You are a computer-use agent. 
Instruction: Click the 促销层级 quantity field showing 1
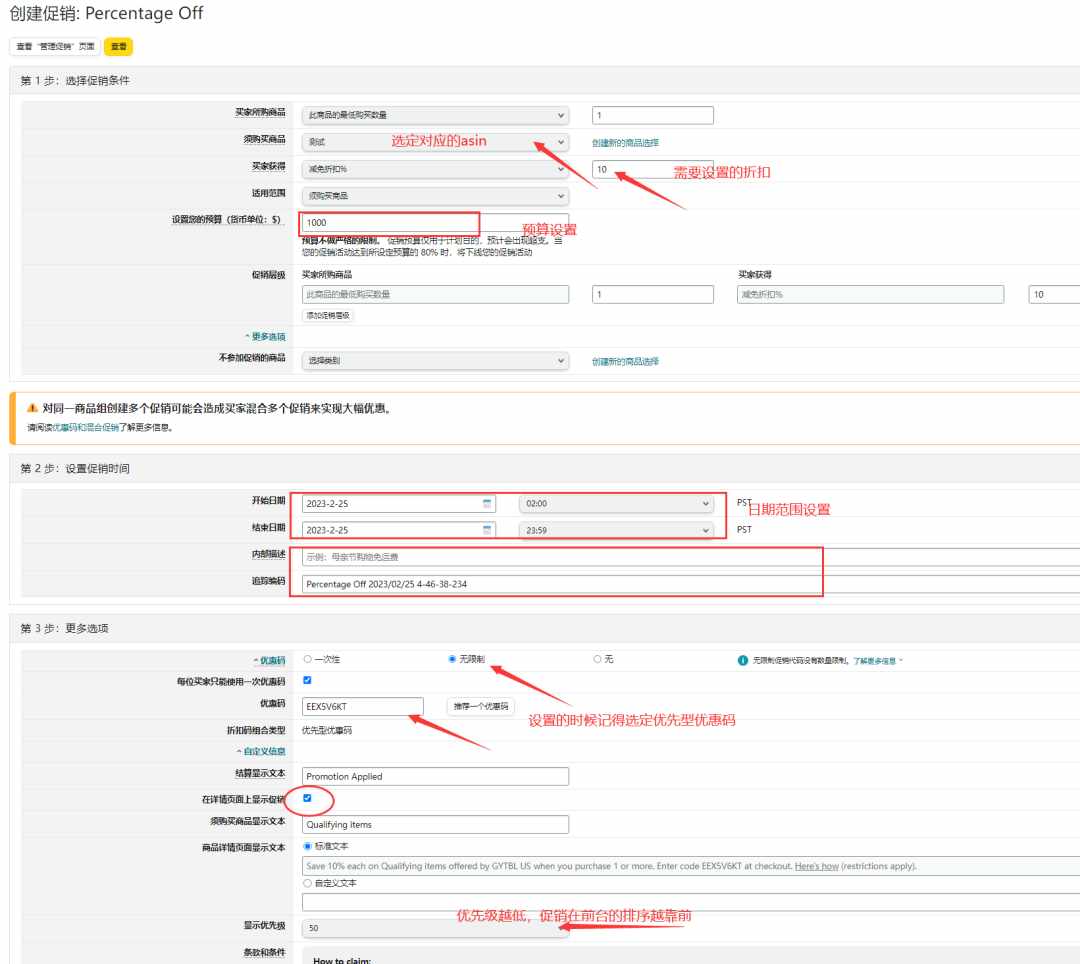click(653, 294)
